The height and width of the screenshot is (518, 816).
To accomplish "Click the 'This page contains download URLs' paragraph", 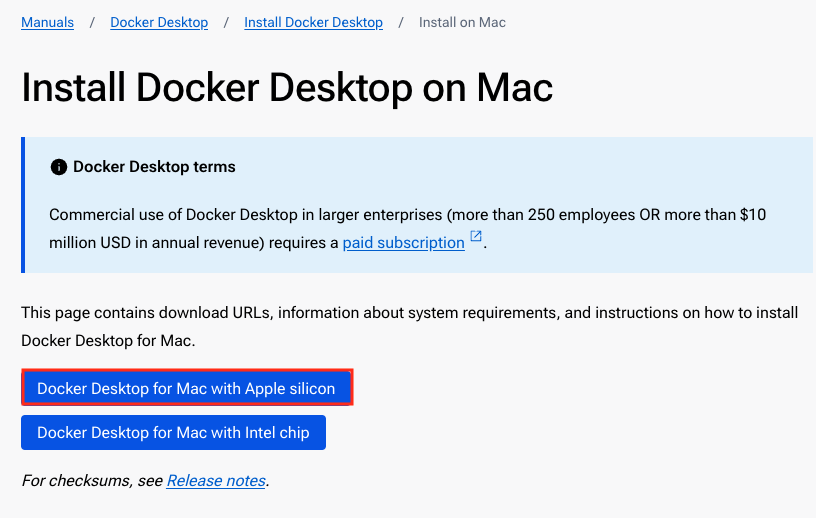I will coord(410,326).
